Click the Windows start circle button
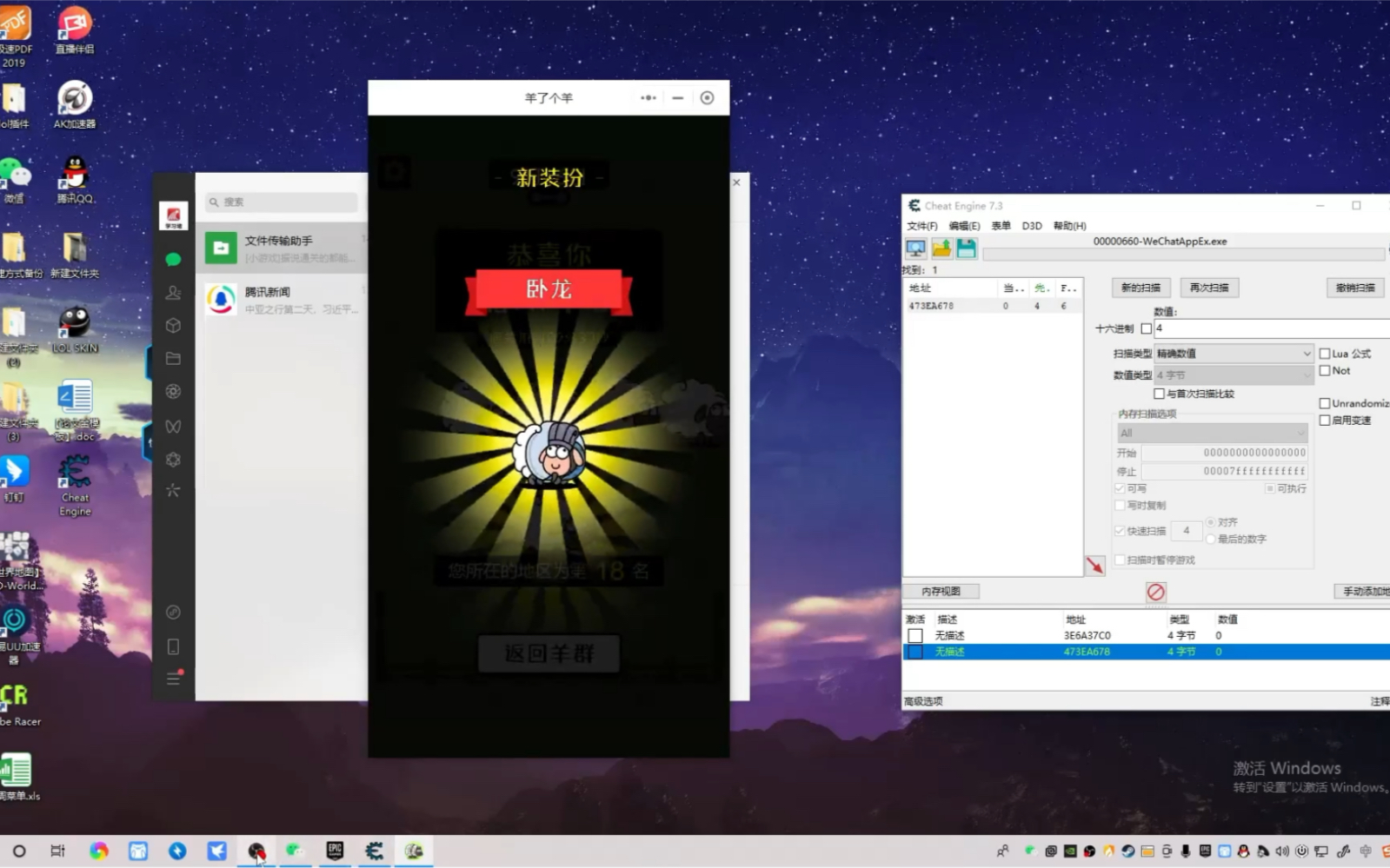This screenshot has width=1390, height=868. [19, 851]
